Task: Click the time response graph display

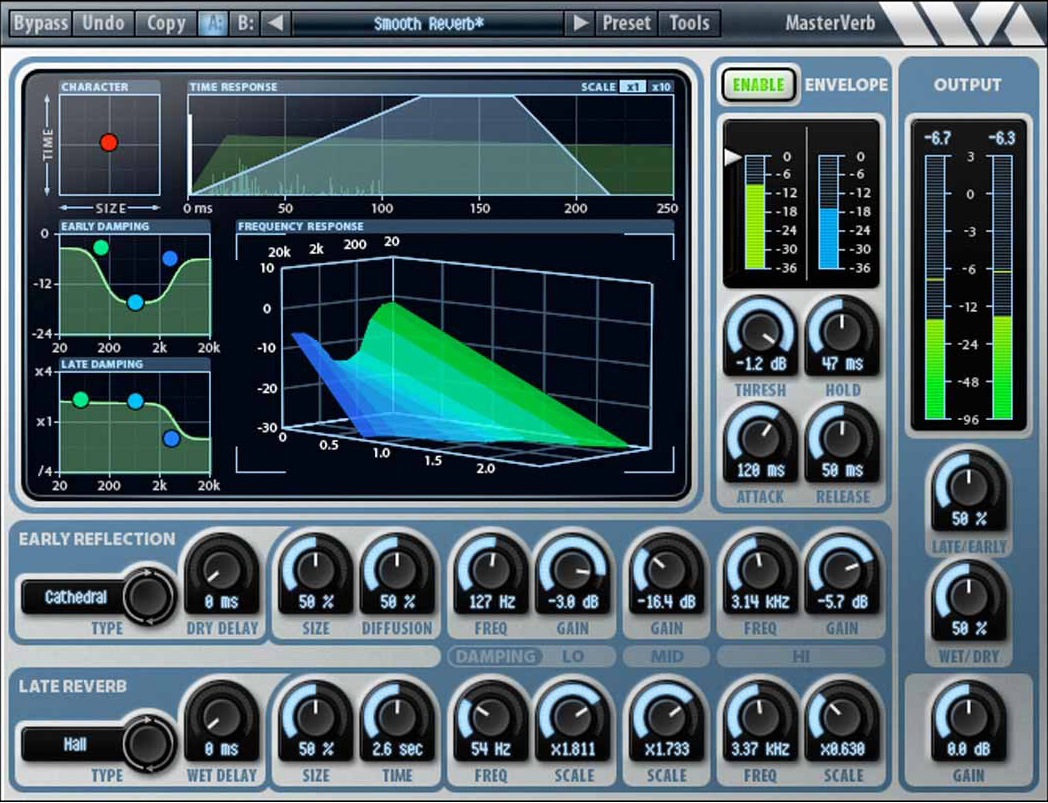Action: [x=430, y=145]
